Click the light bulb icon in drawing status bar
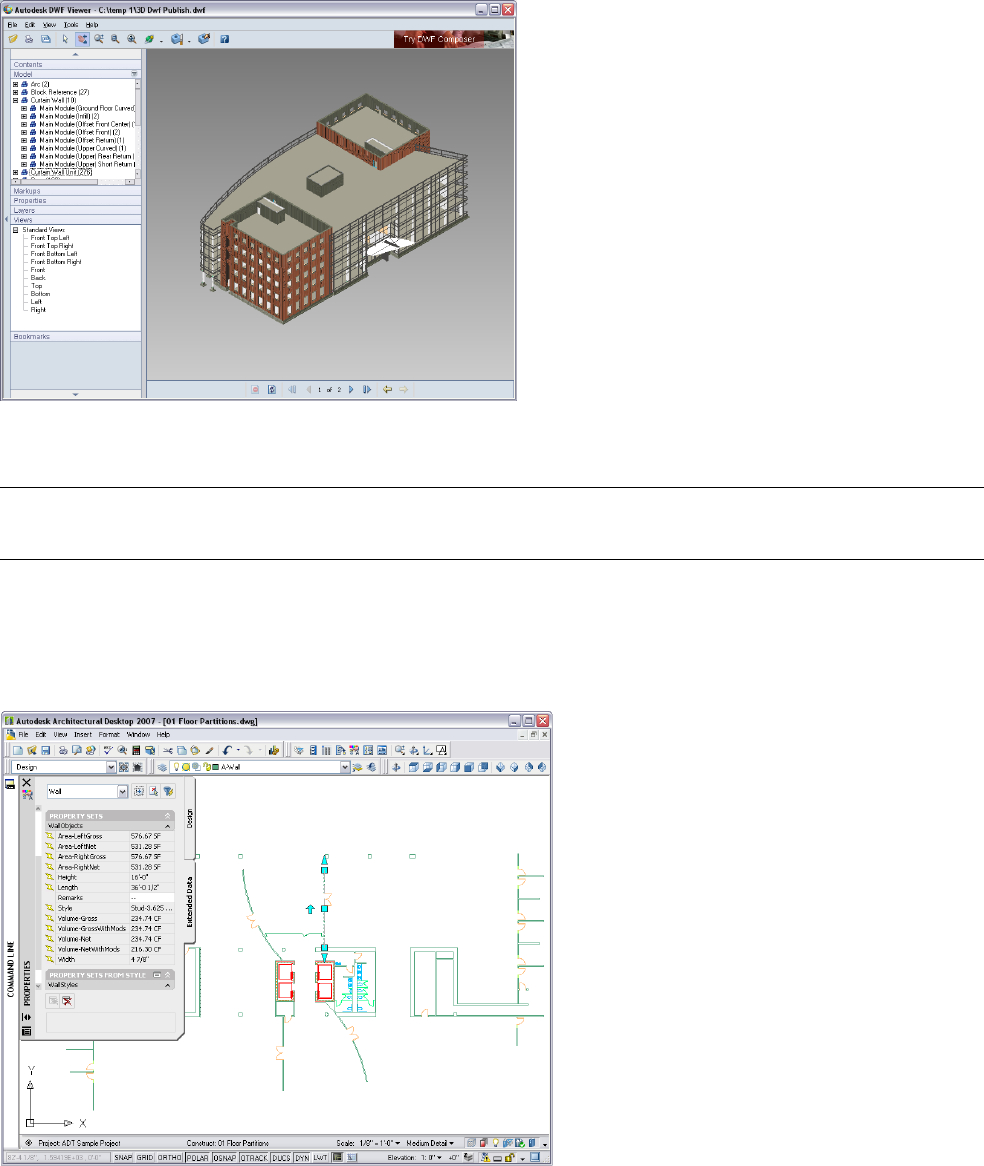 pos(496,1143)
